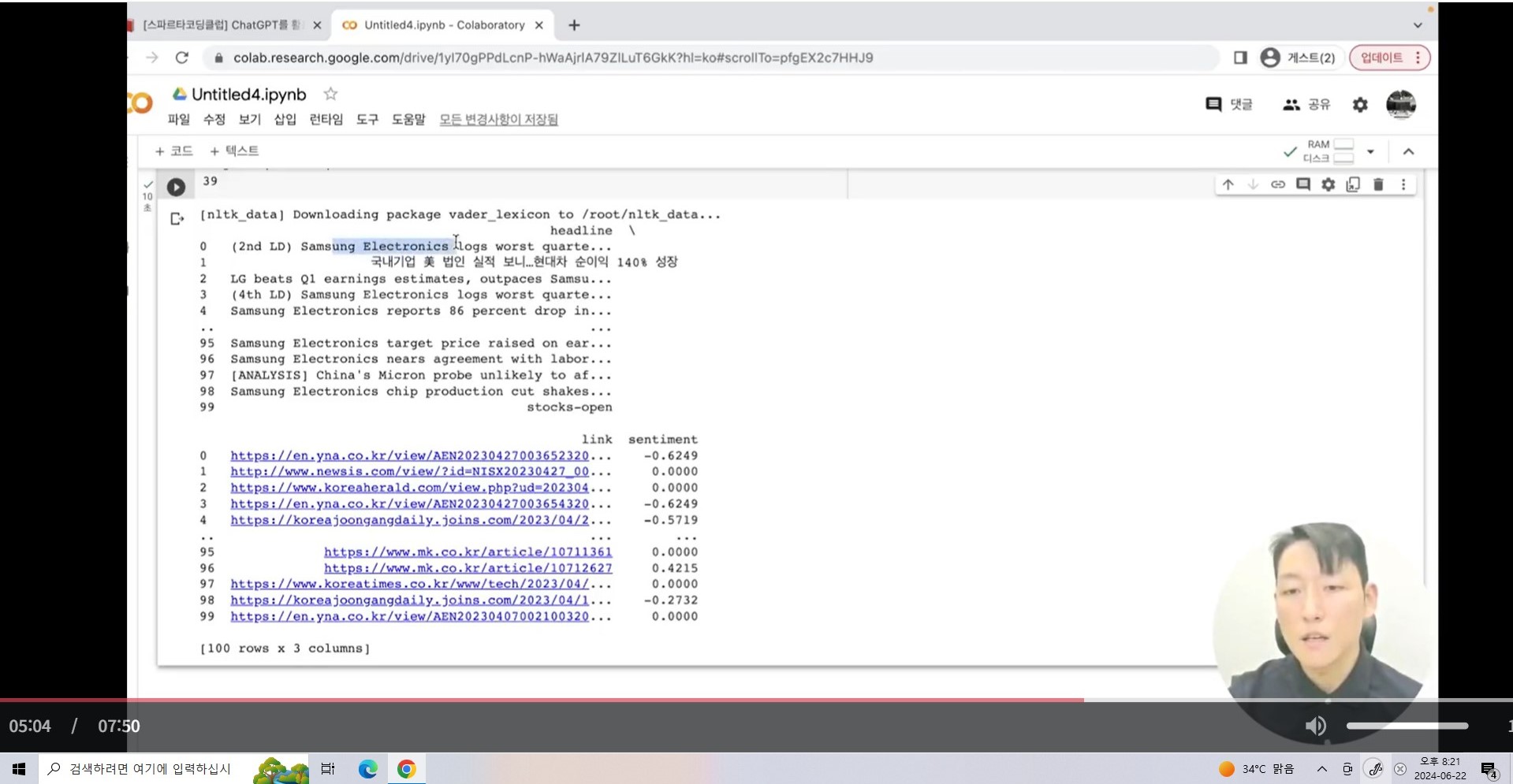Open mk.co.kr article 10712627 link

tap(468, 568)
